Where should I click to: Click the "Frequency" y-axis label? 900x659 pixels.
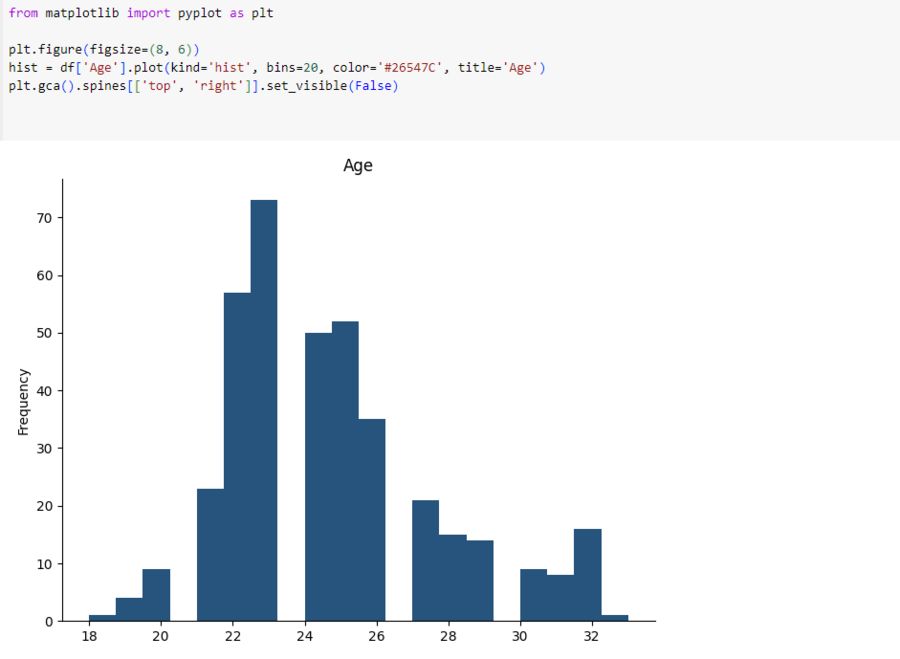click(x=23, y=402)
